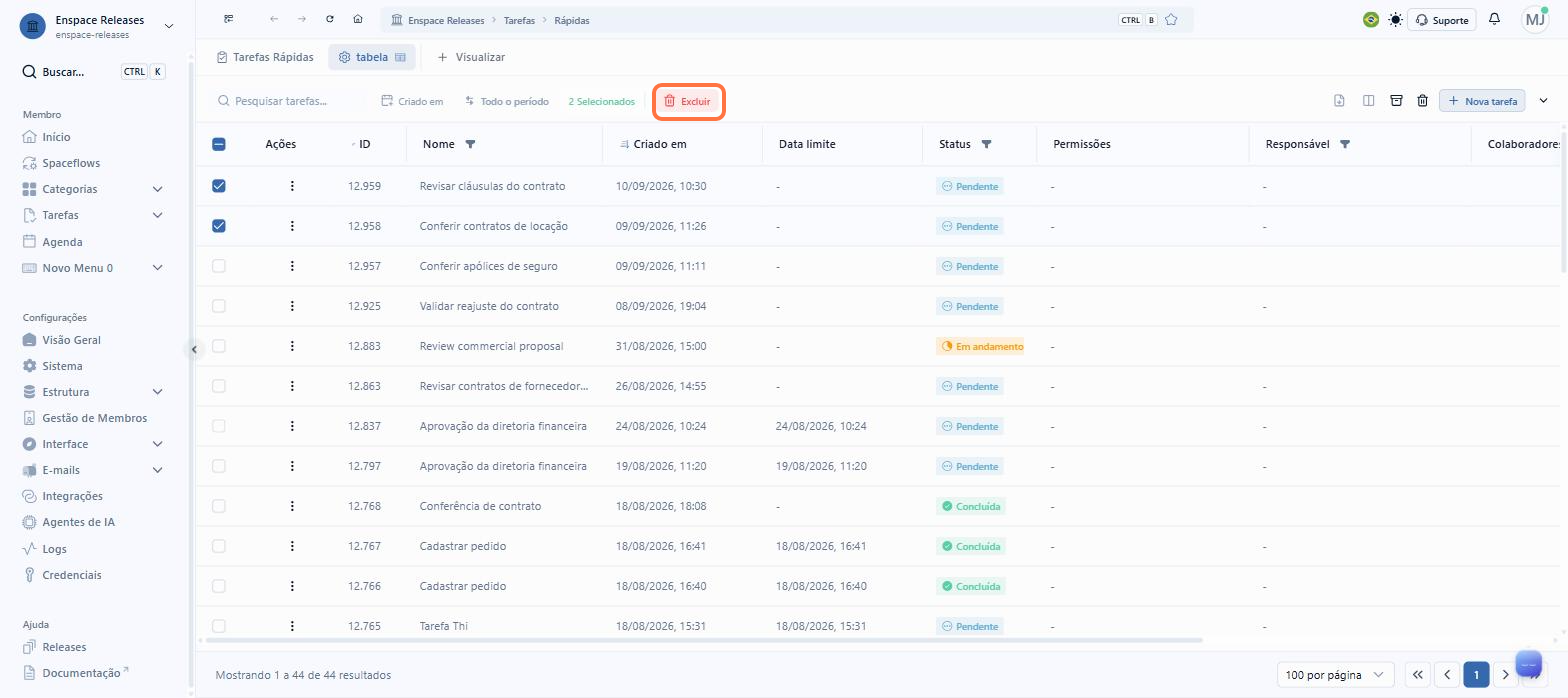Open row actions for Tarefa Thi
Screen dimensions: 1568x698
(x=292, y=626)
